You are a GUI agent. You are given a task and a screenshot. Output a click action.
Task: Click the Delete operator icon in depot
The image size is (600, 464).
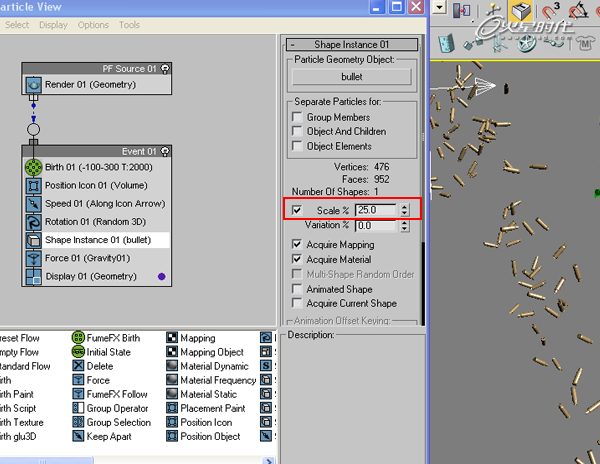[x=78, y=366]
